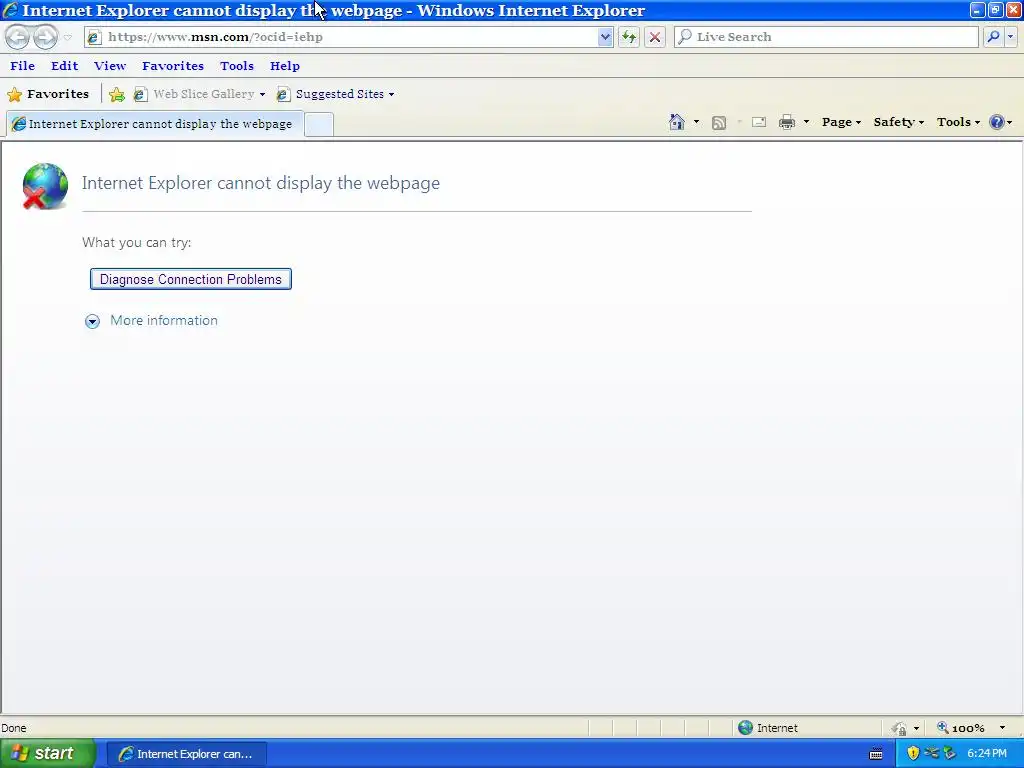Click the security shield tray icon
The image size is (1024, 768).
tap(913, 754)
